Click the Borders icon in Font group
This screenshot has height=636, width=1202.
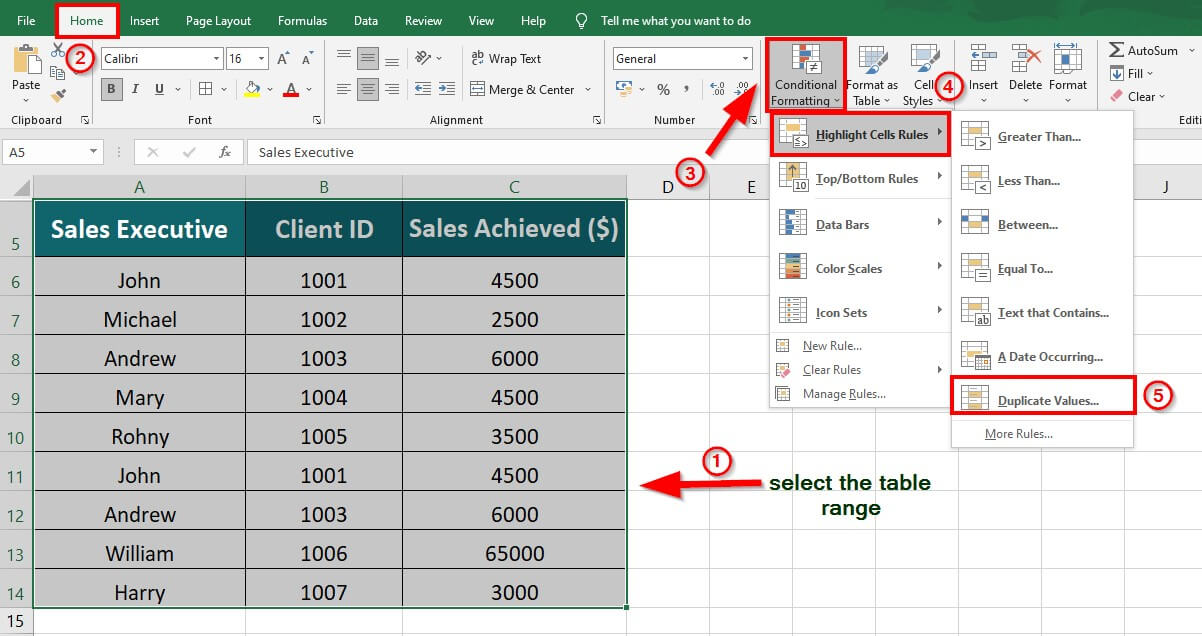(205, 90)
